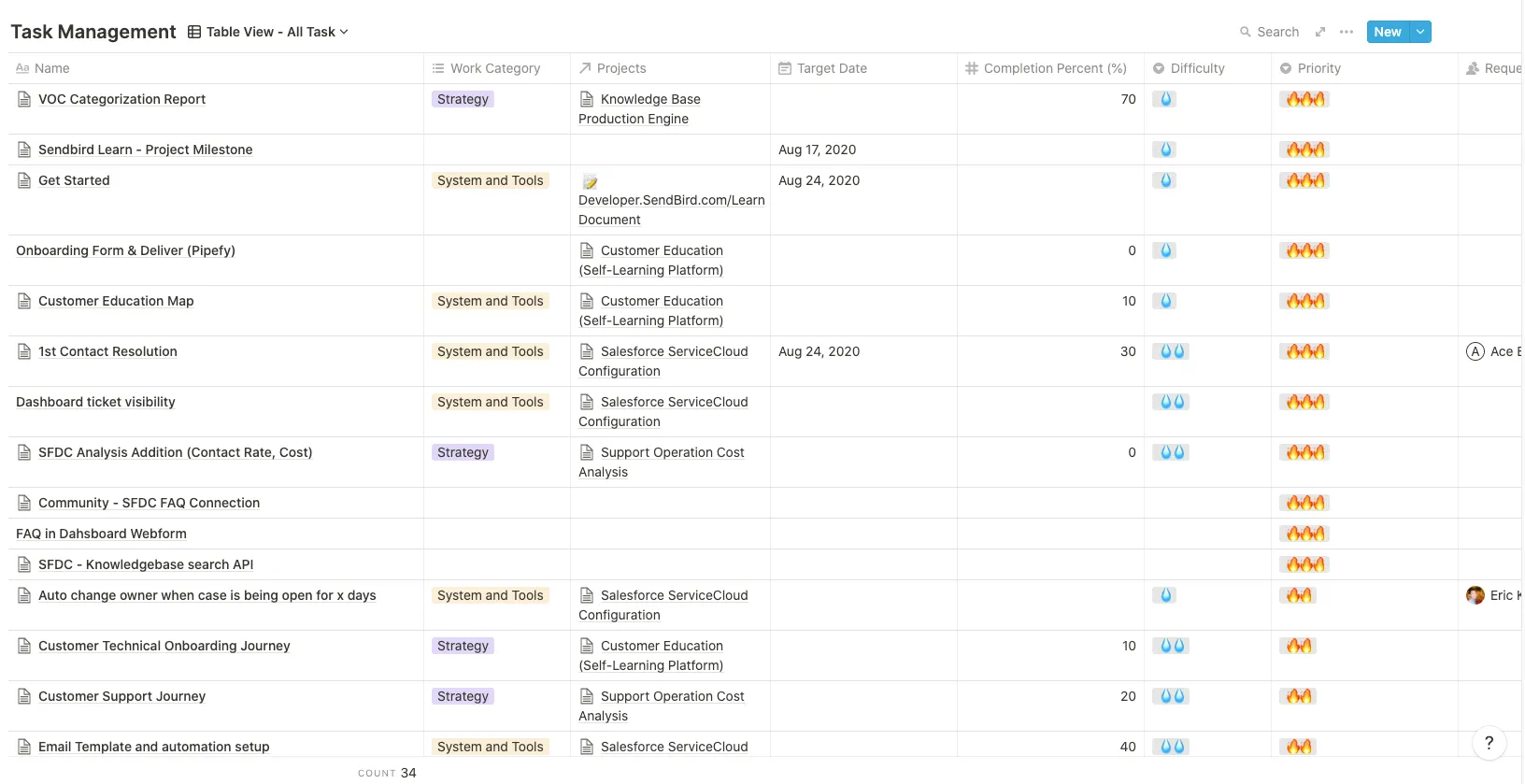
Task: Click the help question mark button
Action: [1489, 743]
